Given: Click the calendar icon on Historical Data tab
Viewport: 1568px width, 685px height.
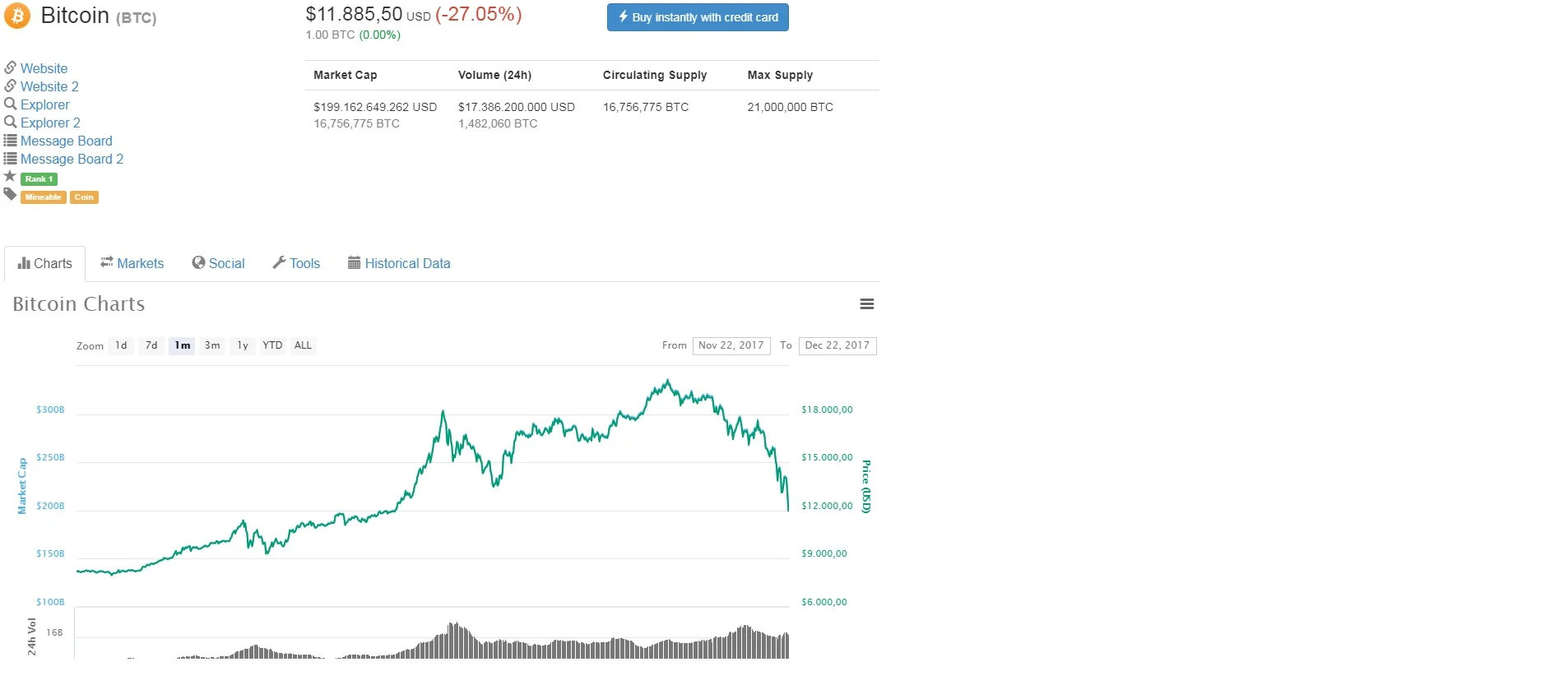Looking at the screenshot, I should coord(355,262).
